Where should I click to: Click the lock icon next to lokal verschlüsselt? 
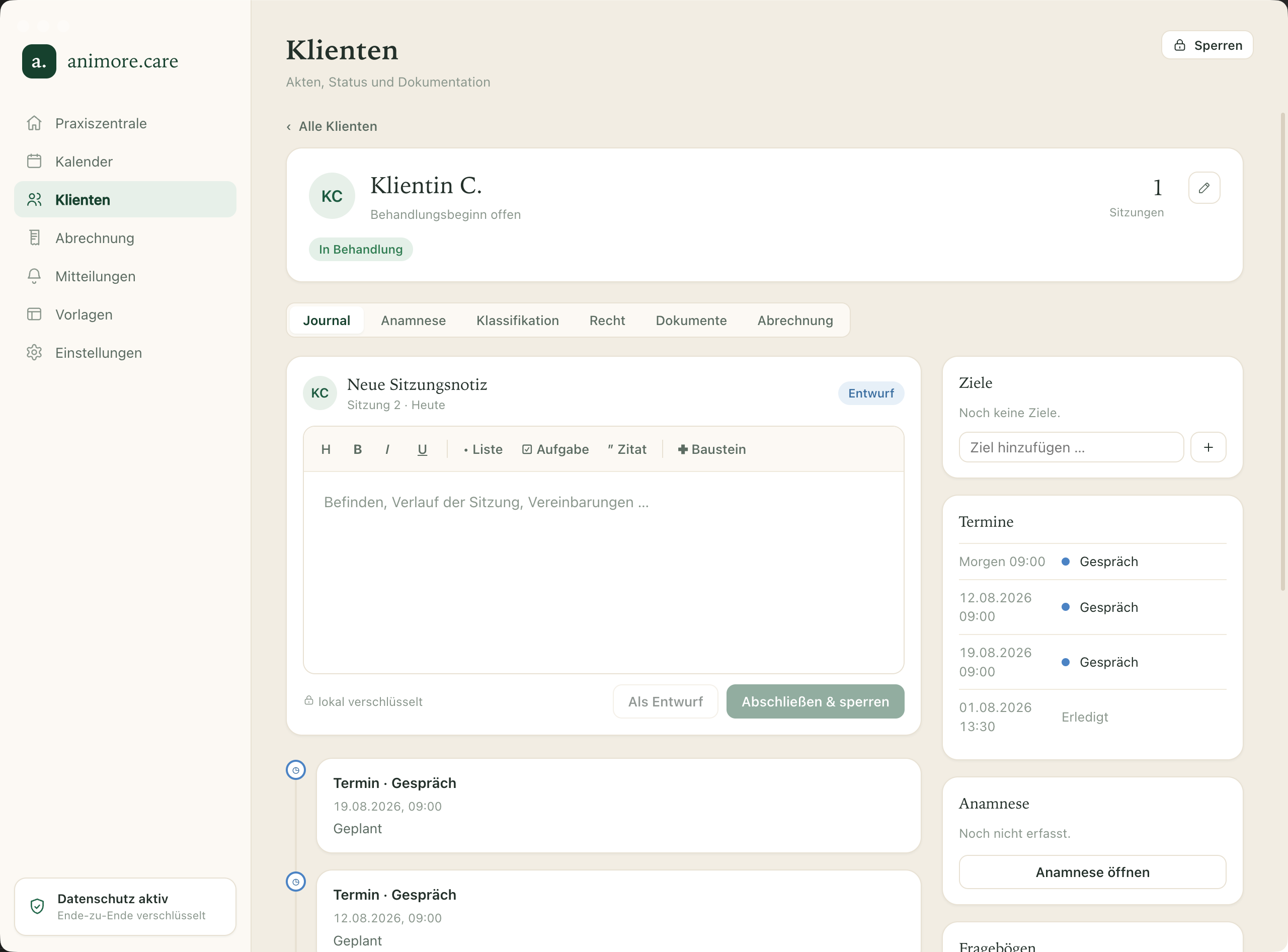point(309,701)
